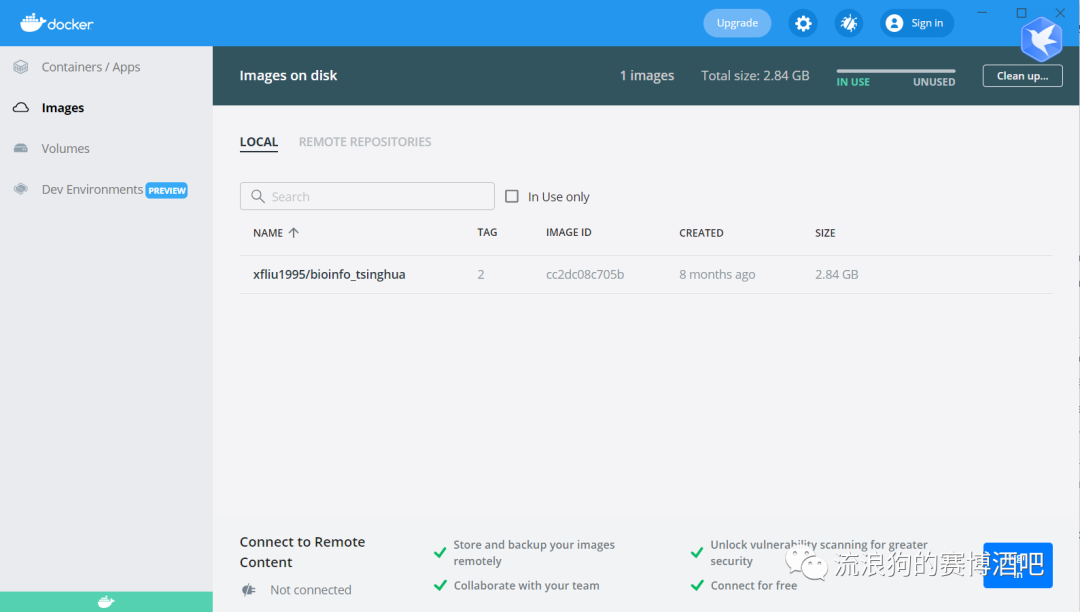Click the 2.84 GB size cell
The width and height of the screenshot is (1080, 612).
(x=836, y=275)
